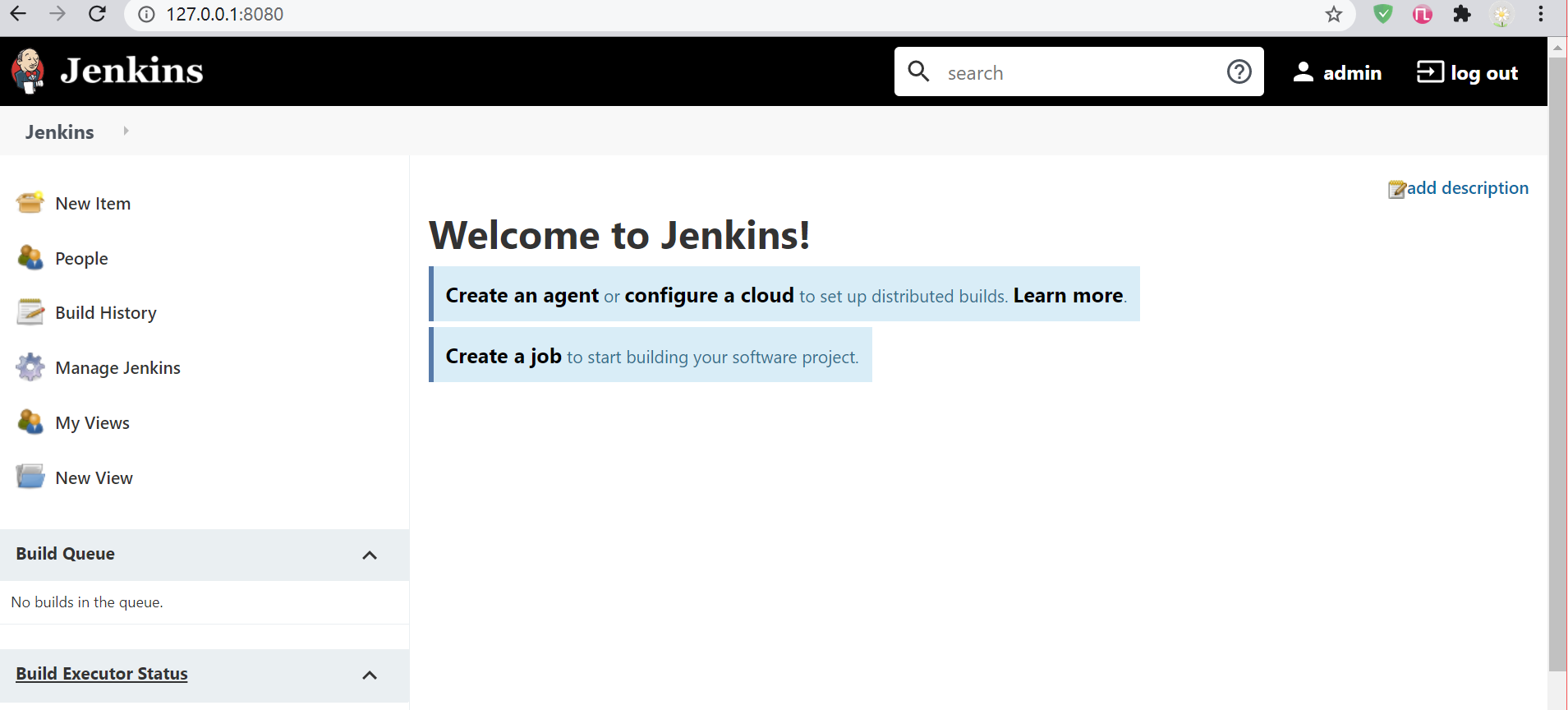The image size is (1568, 710).
Task: Click the Manage Jenkins gear icon
Action: tap(30, 367)
